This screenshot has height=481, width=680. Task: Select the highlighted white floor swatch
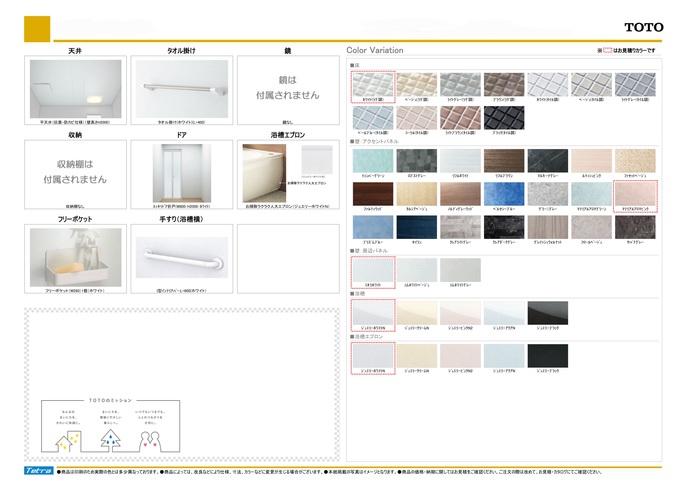pyautogui.click(x=373, y=84)
